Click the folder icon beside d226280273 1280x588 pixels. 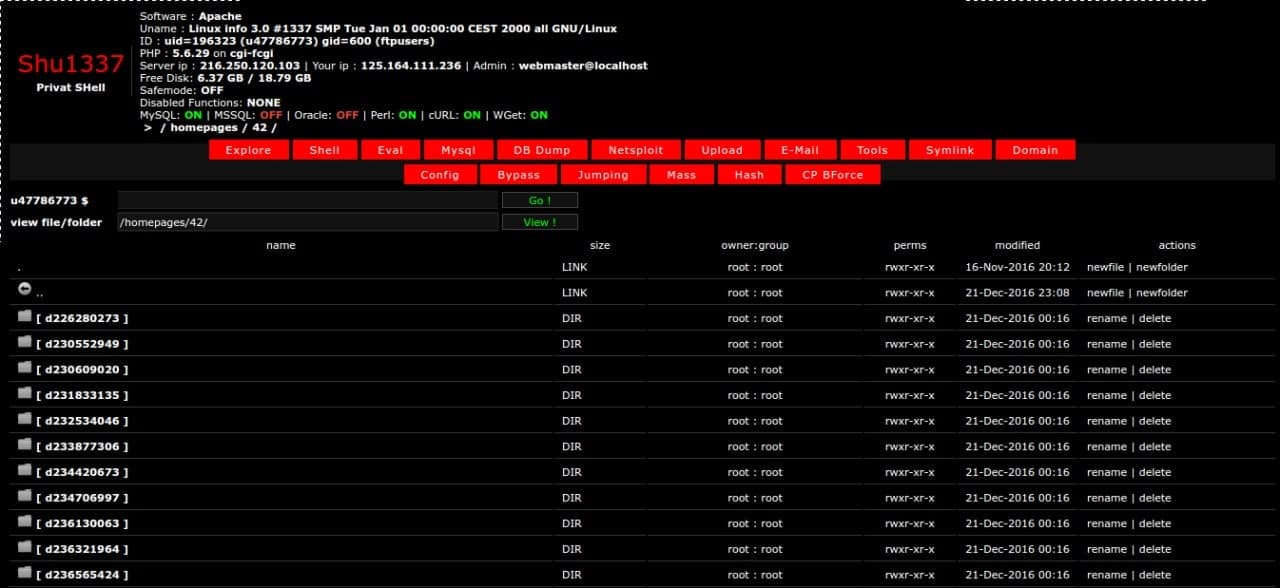(25, 316)
